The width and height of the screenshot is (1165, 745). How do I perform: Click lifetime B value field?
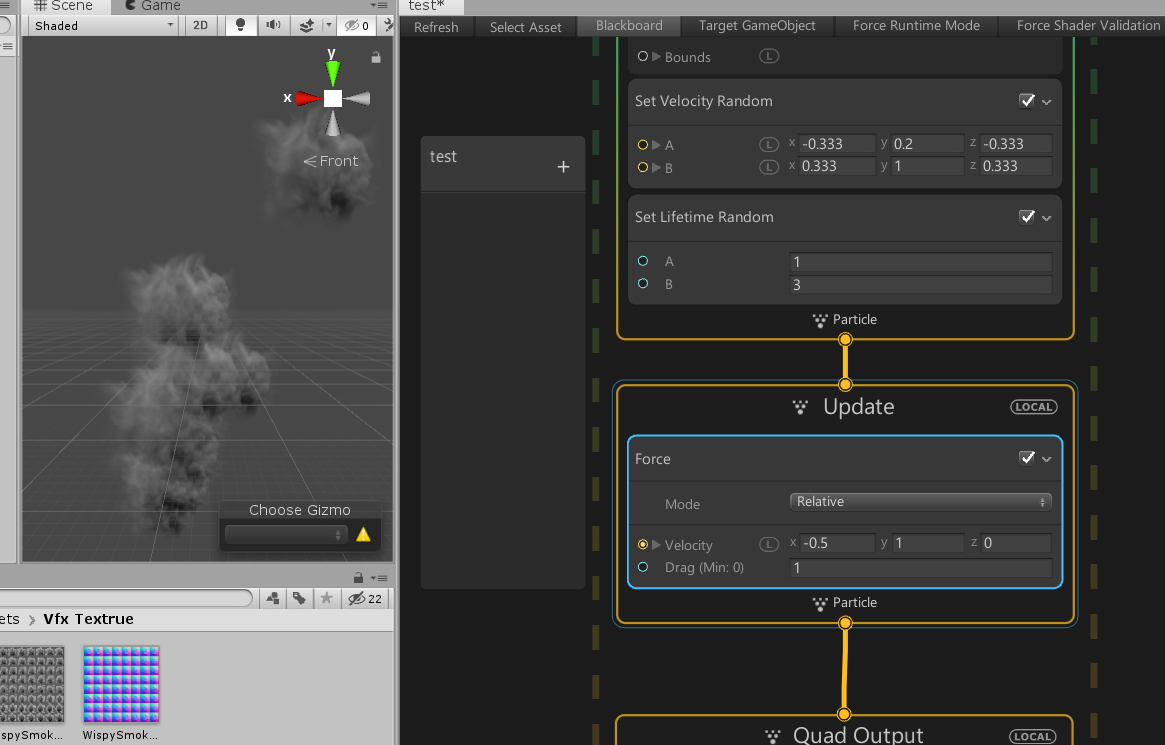click(x=921, y=284)
